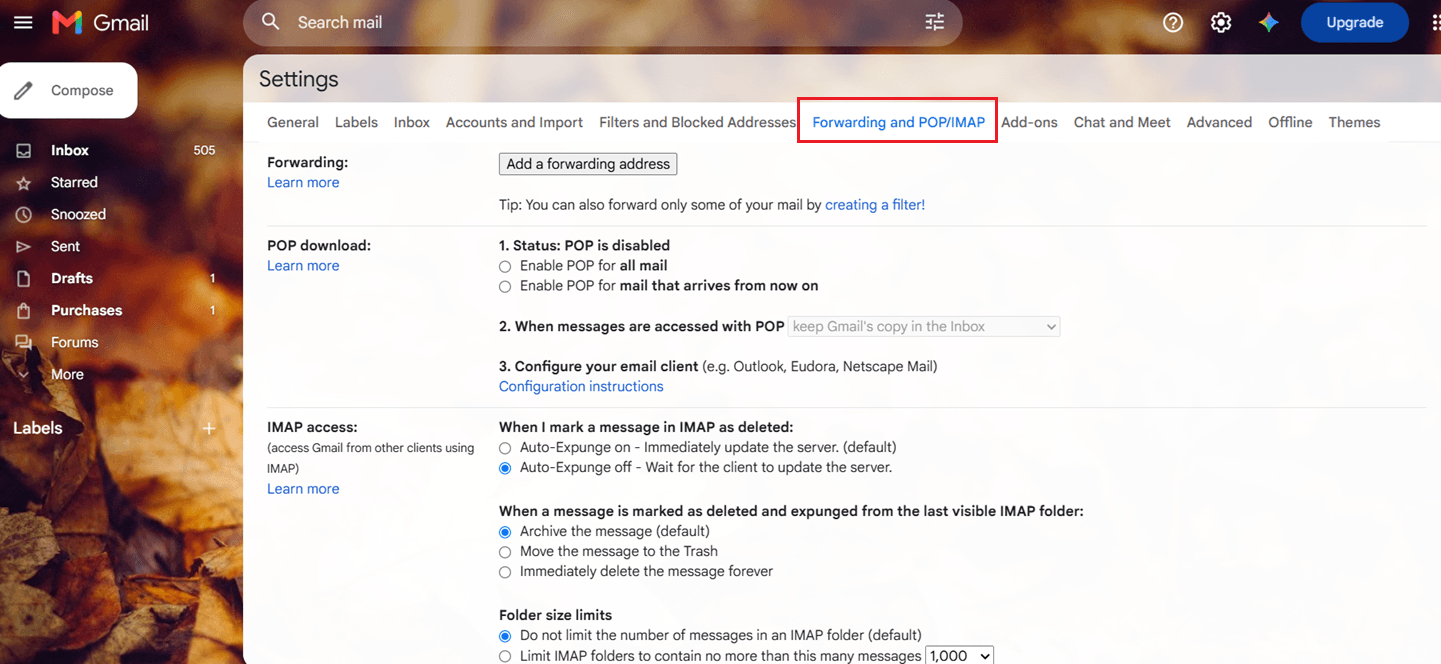This screenshot has width=1441, height=664.
Task: Open the main menu hamburger icon
Action: (23, 22)
